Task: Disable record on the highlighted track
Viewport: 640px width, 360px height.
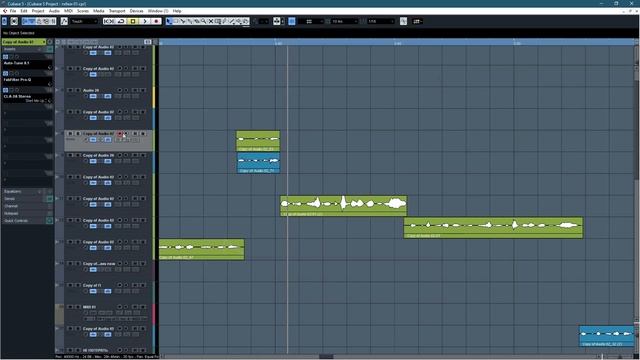Action: pyautogui.click(x=120, y=133)
